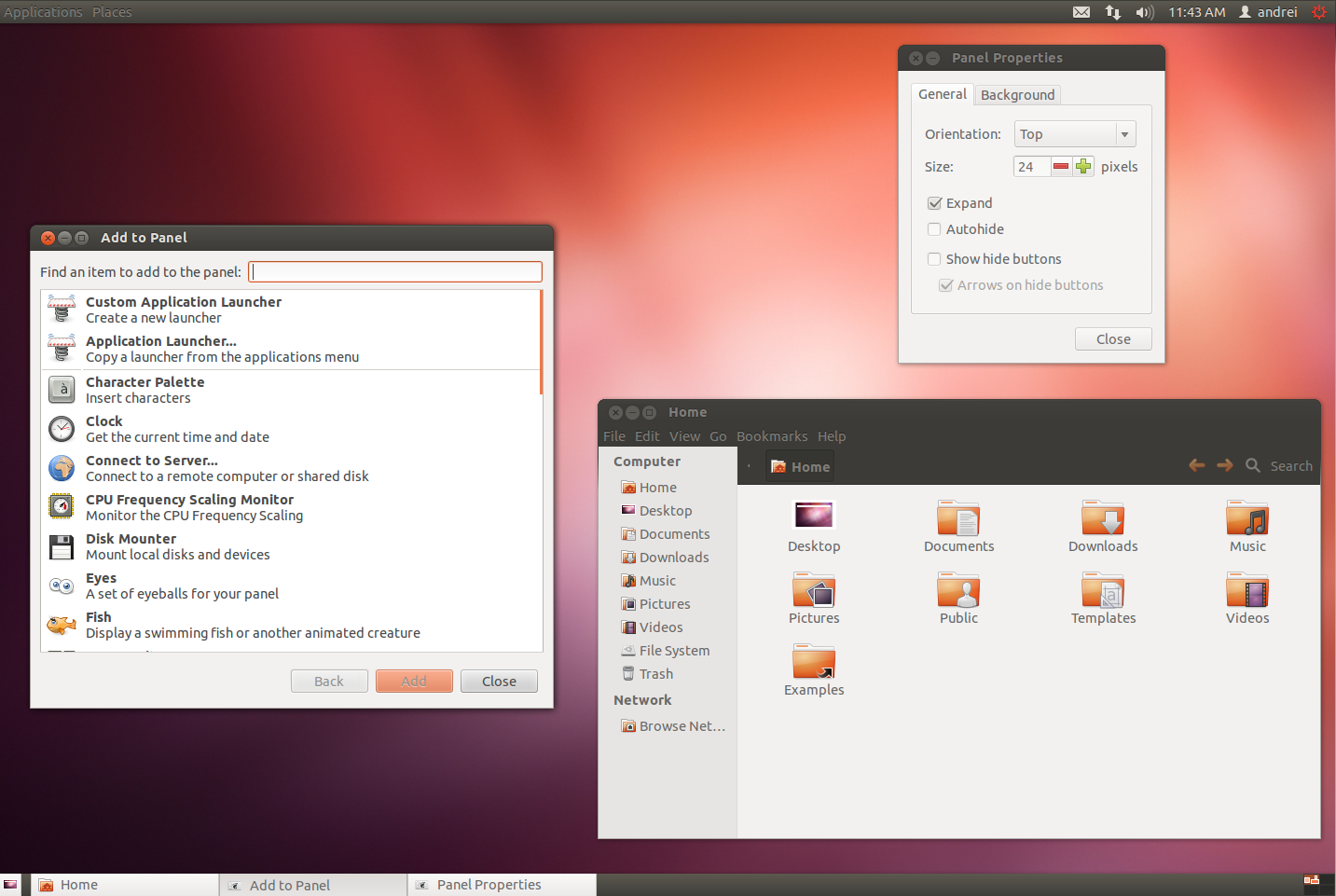Screen dimensions: 1336x896
Task: Open the Orientation dropdown
Action: [1074, 133]
